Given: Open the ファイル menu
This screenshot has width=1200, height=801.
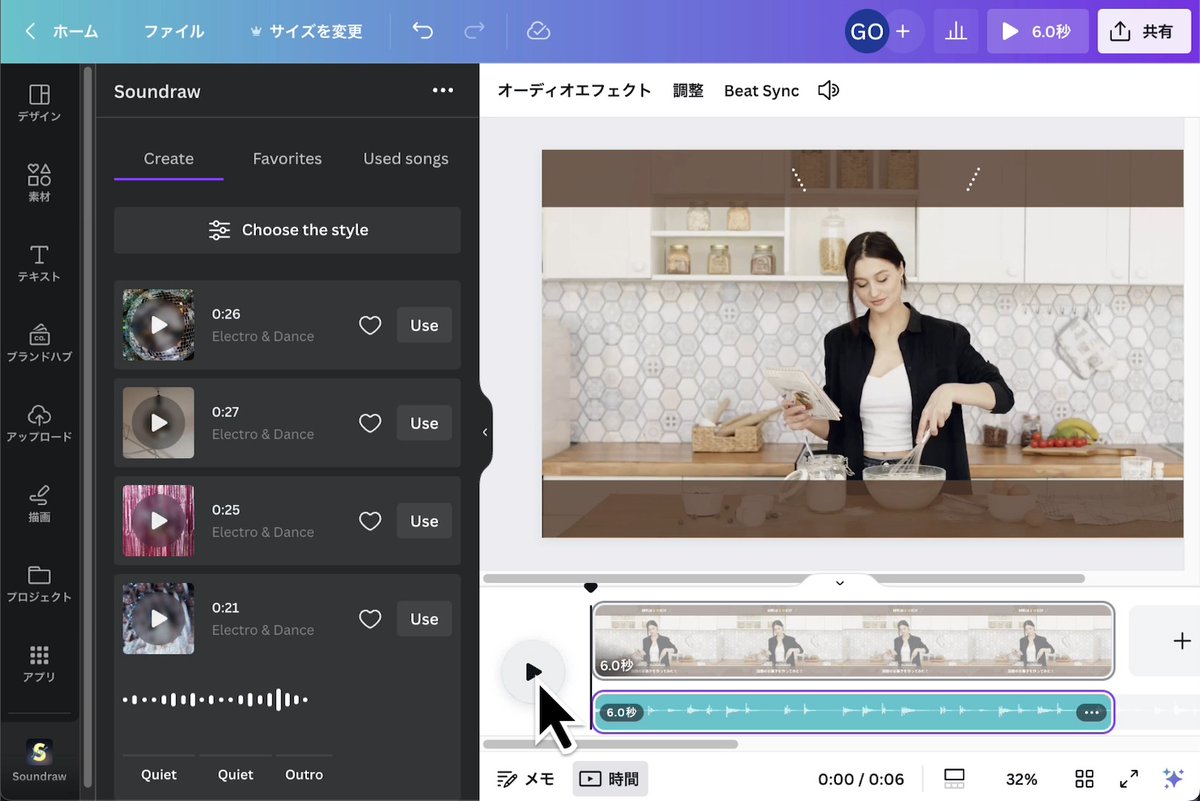Looking at the screenshot, I should [174, 31].
